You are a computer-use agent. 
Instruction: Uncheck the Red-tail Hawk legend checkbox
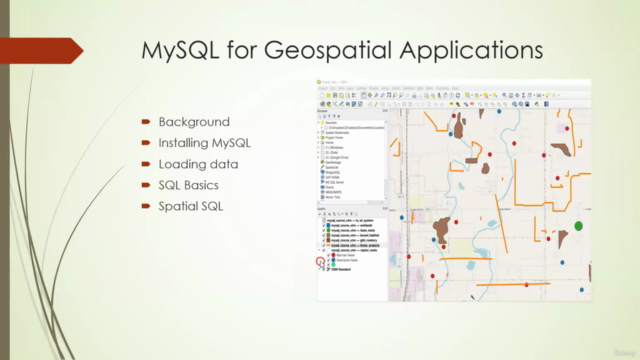coord(329,255)
